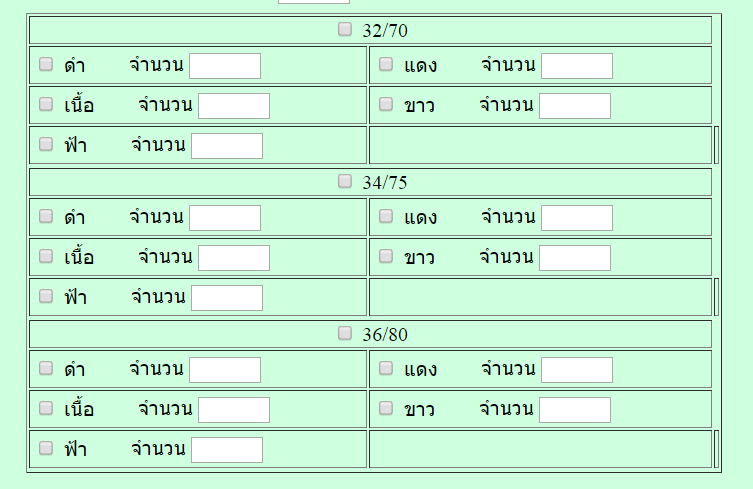The width and height of the screenshot is (753, 489).
Task: Check the 36/80 size checkbox
Action: tap(345, 333)
